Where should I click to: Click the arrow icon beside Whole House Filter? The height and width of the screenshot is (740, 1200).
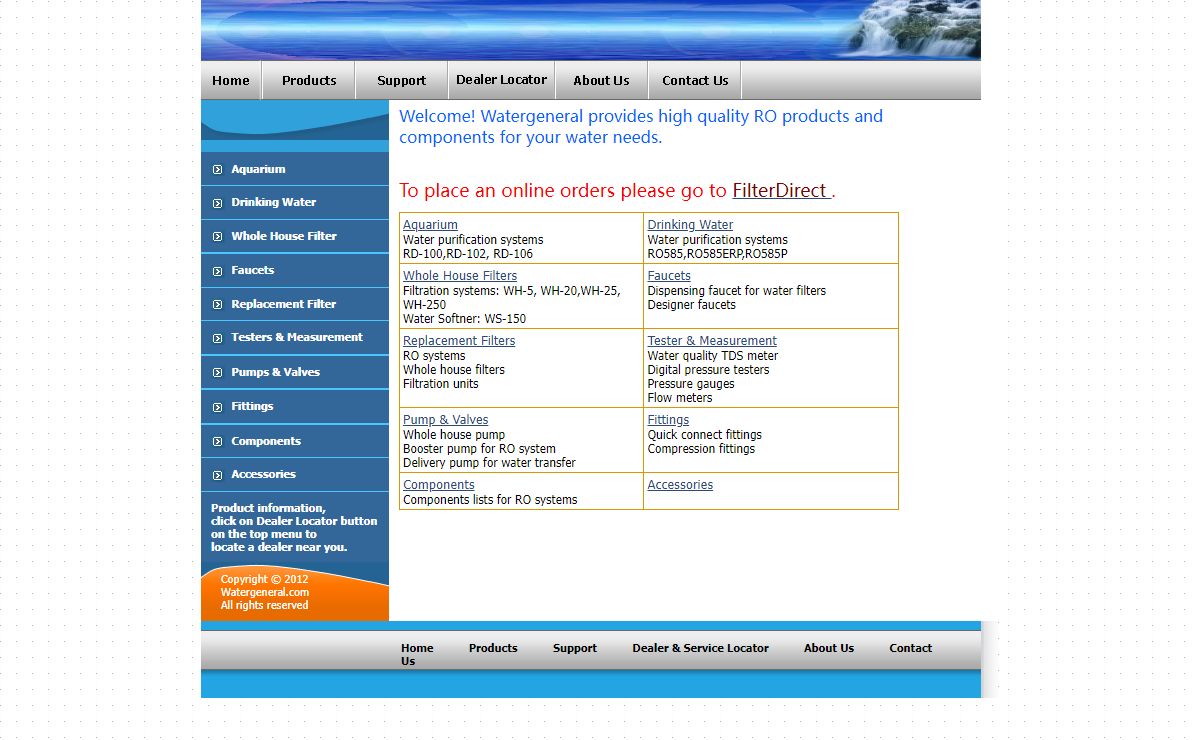point(217,237)
